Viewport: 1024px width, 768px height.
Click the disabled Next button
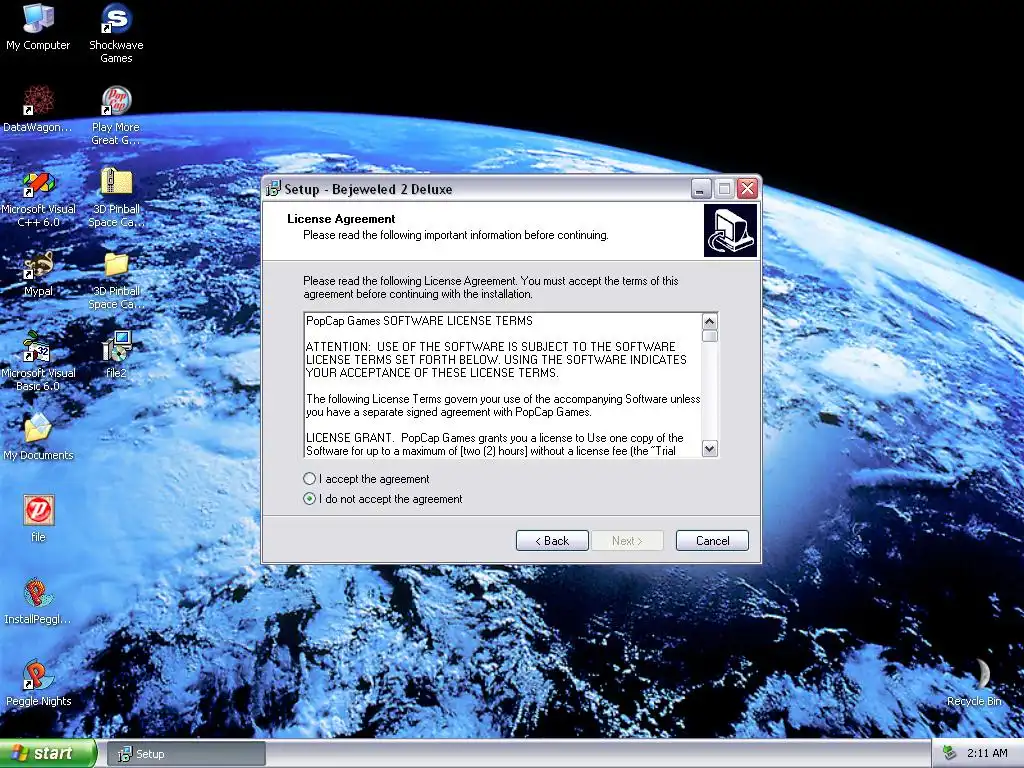[627, 541]
